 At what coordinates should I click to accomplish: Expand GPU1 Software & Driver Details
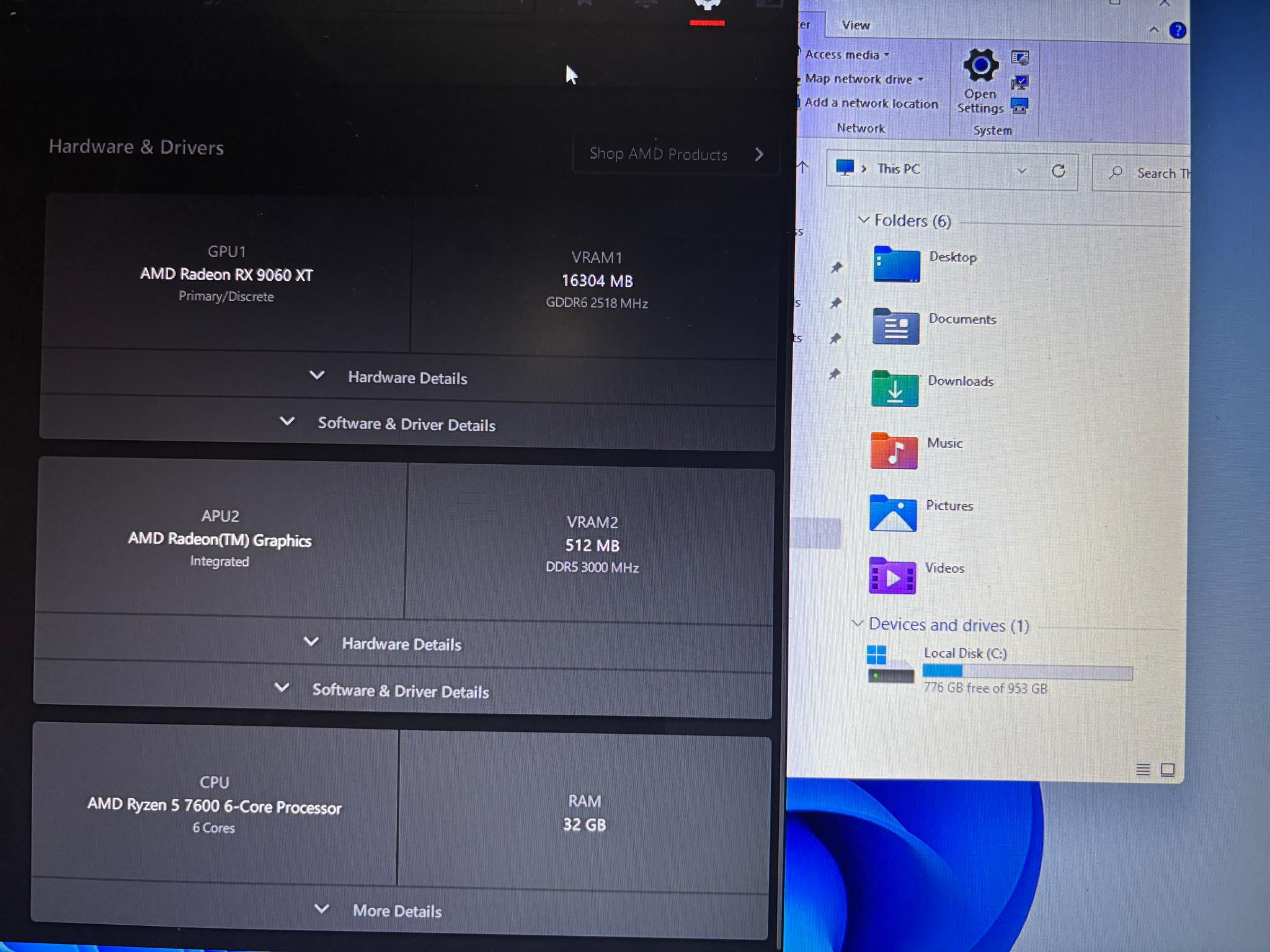pos(407,425)
